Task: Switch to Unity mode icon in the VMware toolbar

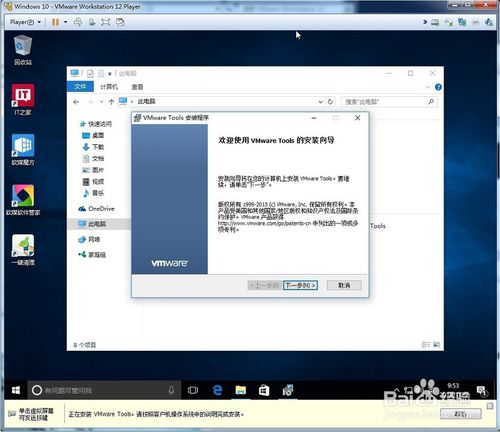Action: [120, 22]
